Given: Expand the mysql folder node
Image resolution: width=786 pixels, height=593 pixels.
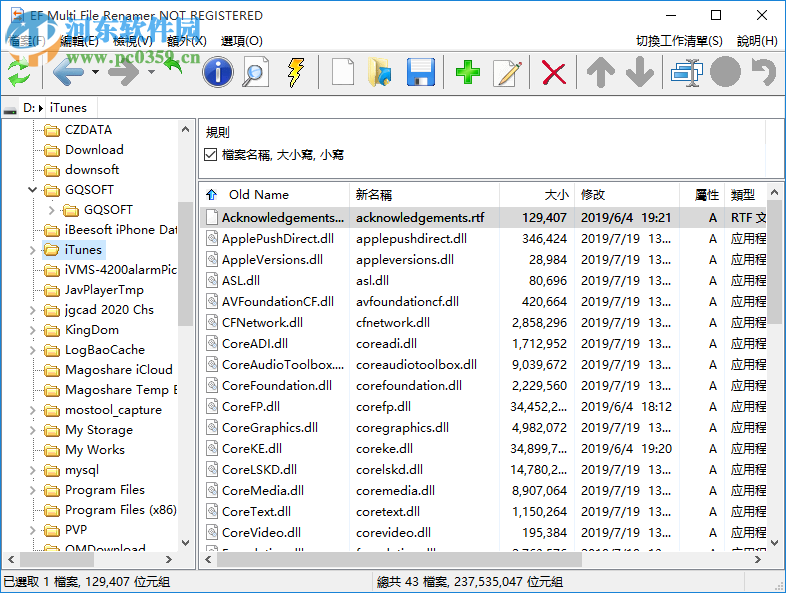Looking at the screenshot, I should point(33,470).
